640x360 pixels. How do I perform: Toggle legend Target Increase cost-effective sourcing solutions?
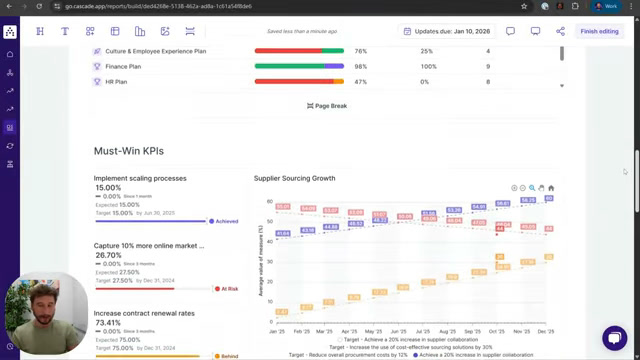(x=411, y=347)
